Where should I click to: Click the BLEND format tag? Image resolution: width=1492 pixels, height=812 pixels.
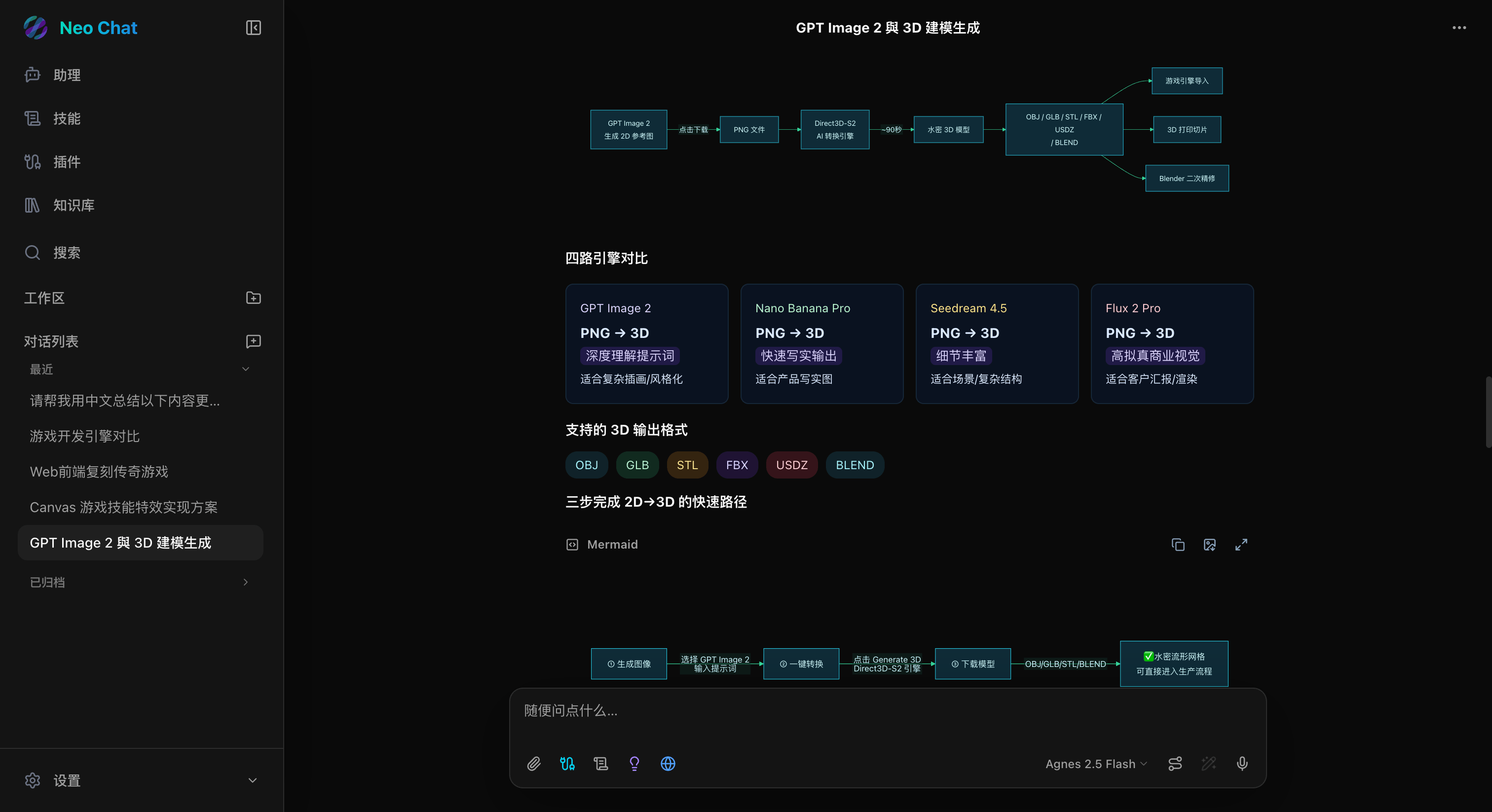[x=855, y=465]
